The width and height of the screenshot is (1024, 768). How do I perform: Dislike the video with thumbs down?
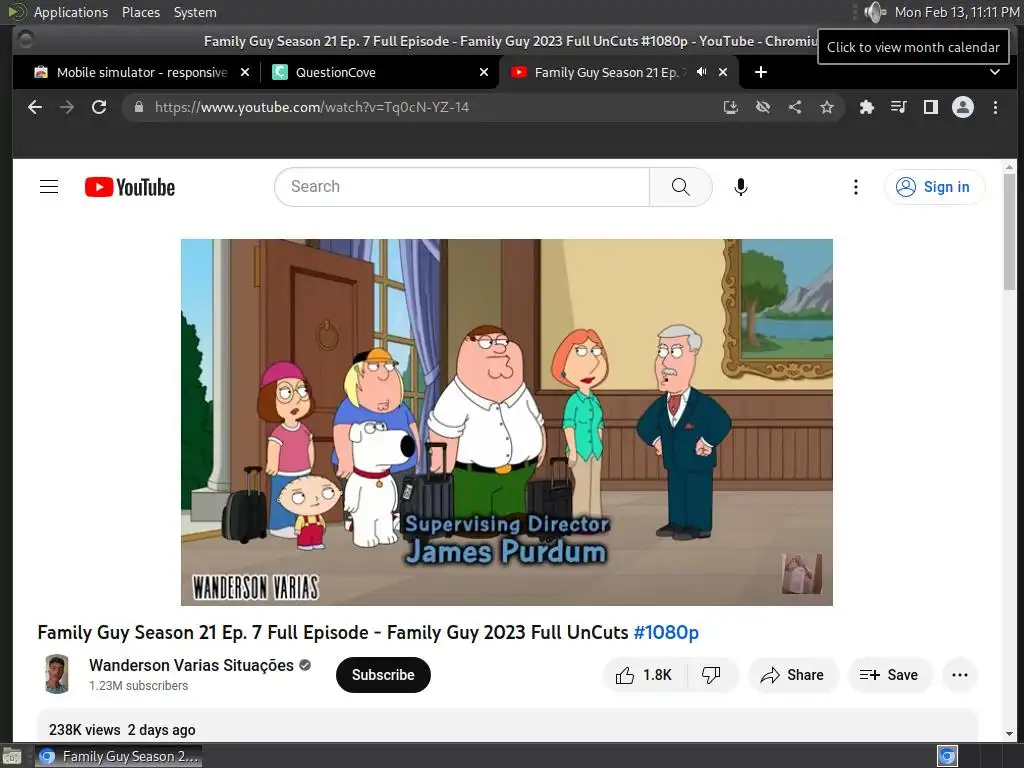pyautogui.click(x=711, y=675)
